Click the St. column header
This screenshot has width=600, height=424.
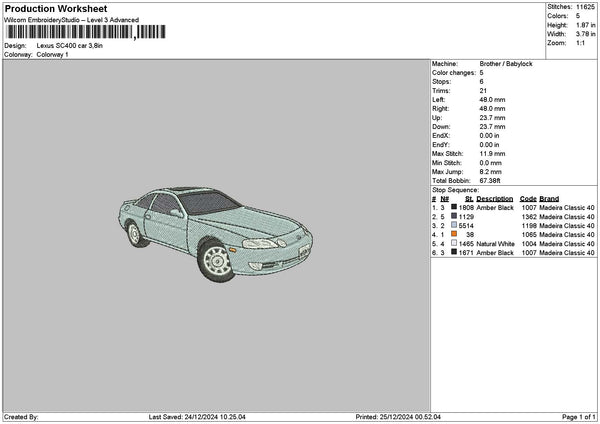[468, 198]
